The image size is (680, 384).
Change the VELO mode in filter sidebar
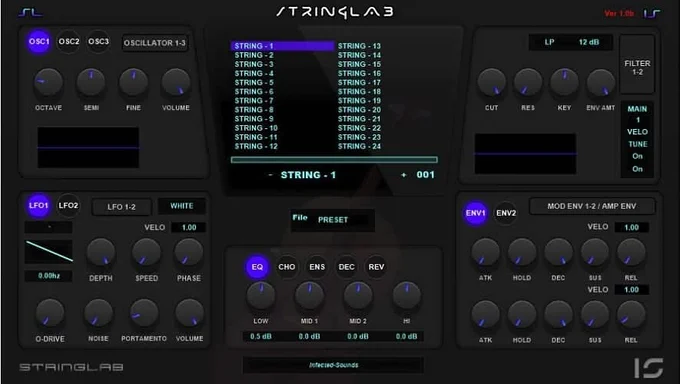pyautogui.click(x=638, y=132)
